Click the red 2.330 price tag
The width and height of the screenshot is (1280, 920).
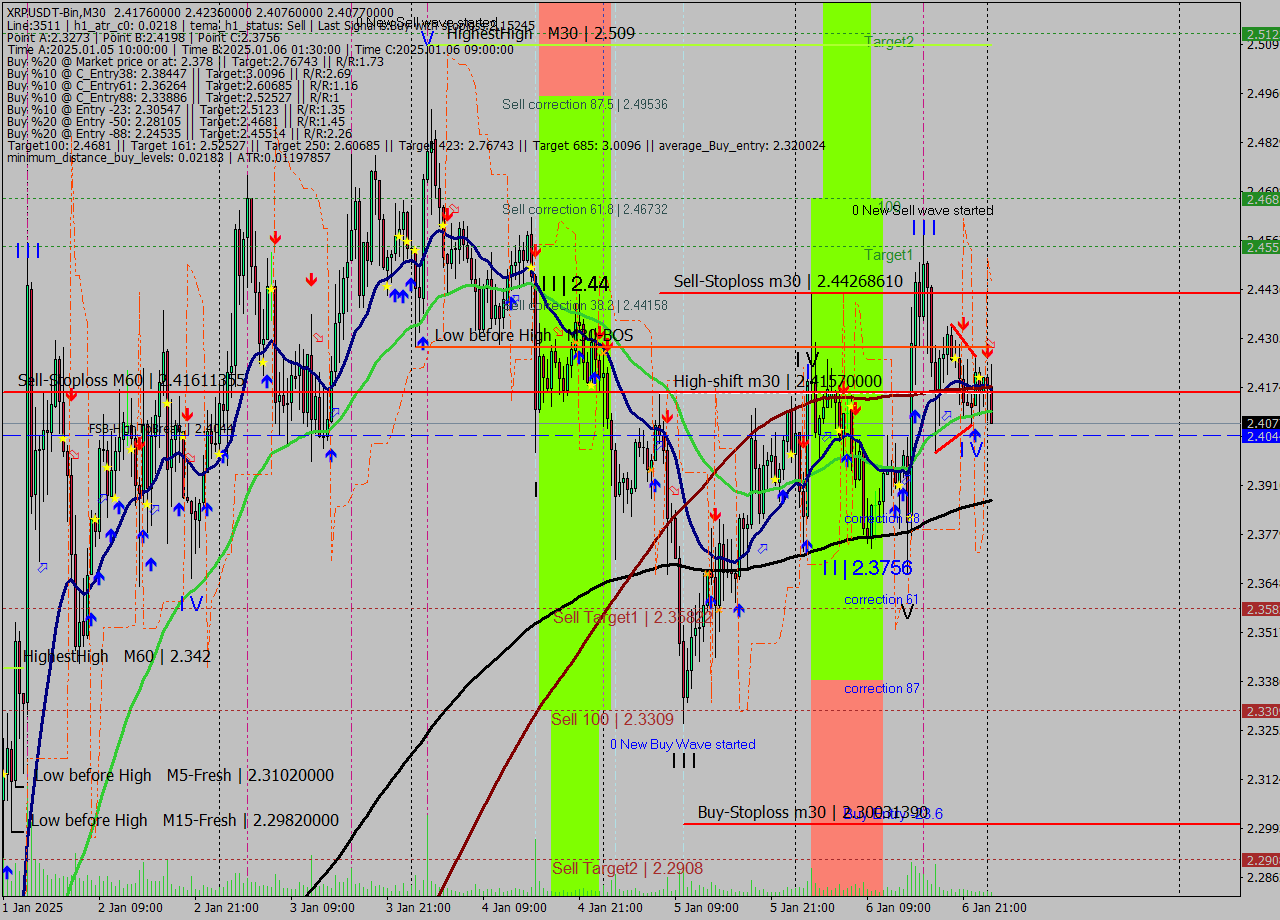coord(1261,711)
